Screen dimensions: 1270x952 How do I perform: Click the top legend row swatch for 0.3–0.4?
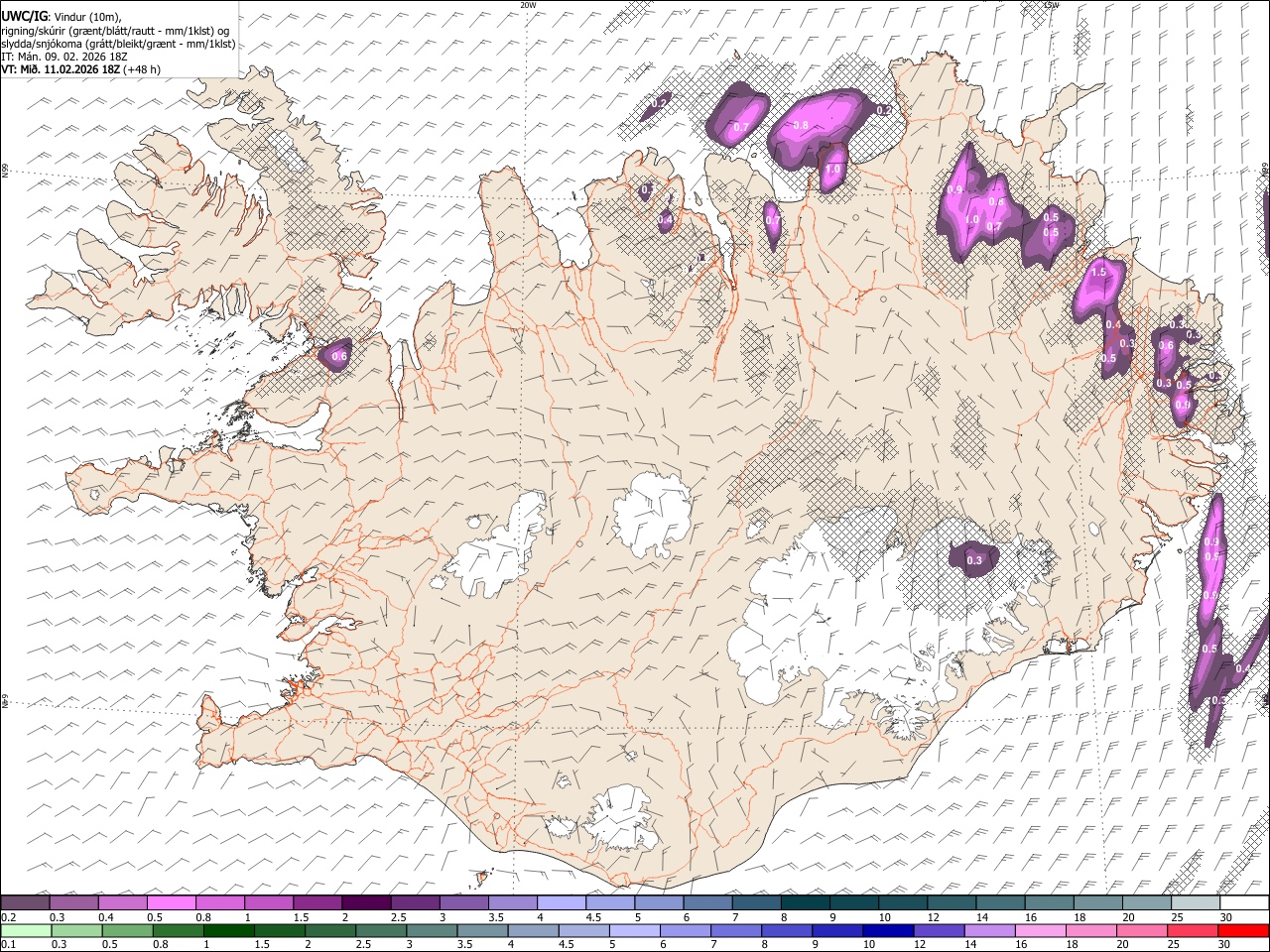coord(73,902)
